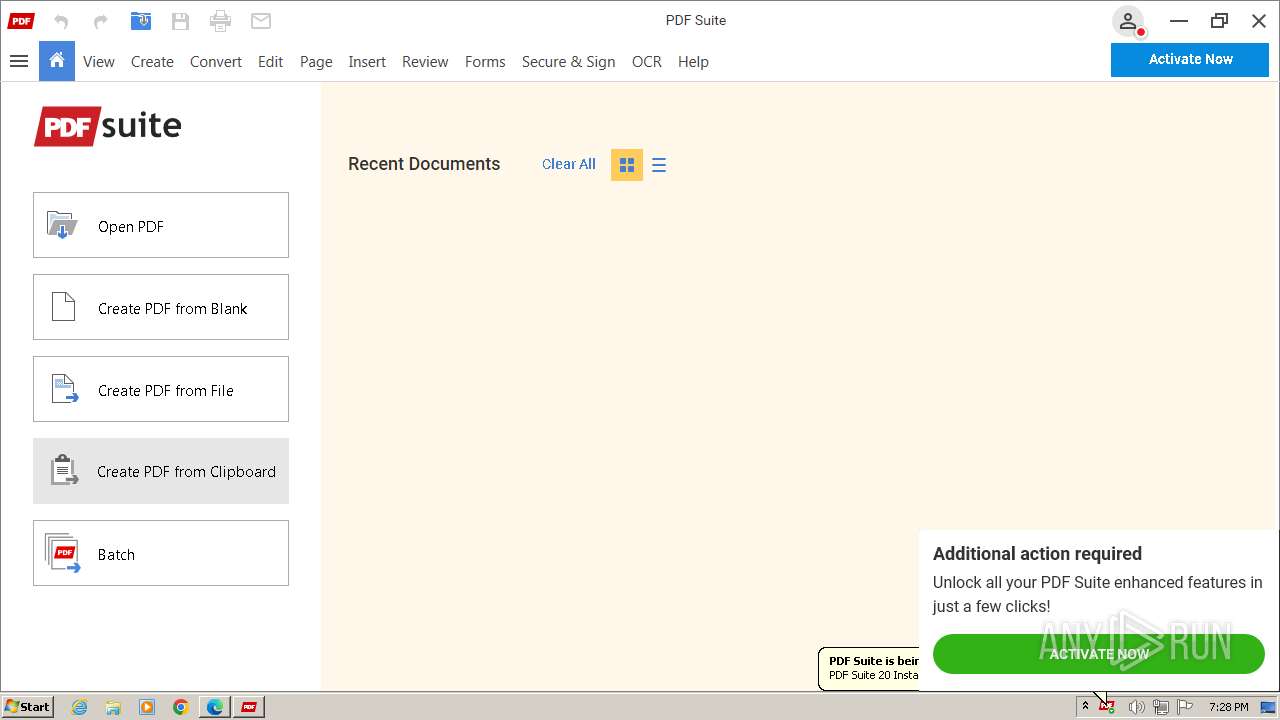Image resolution: width=1280 pixels, height=720 pixels.
Task: Click the Show Desktop icon at the taskbar end
Action: coord(1268,707)
